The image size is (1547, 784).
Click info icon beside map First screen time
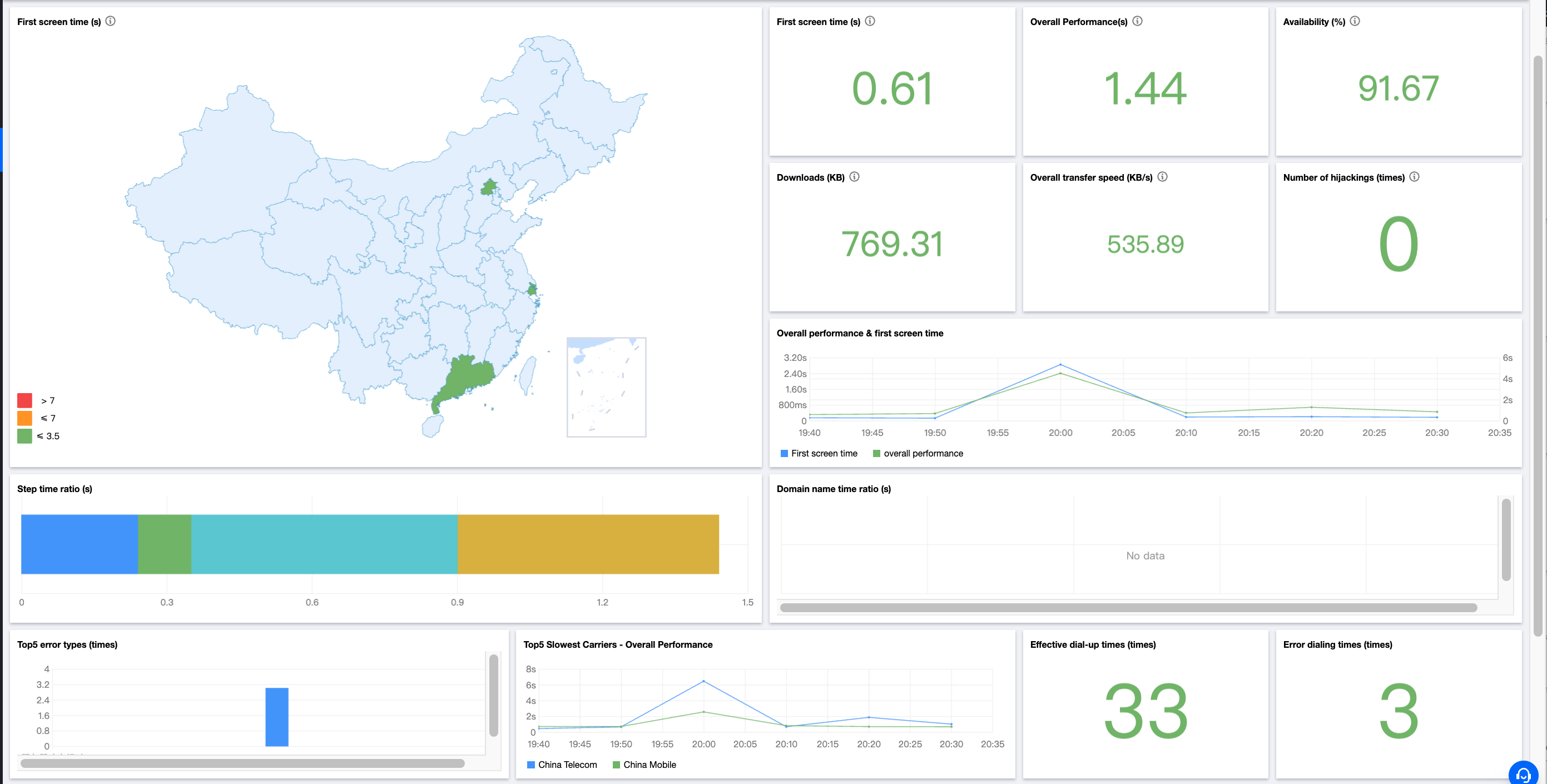[x=111, y=21]
